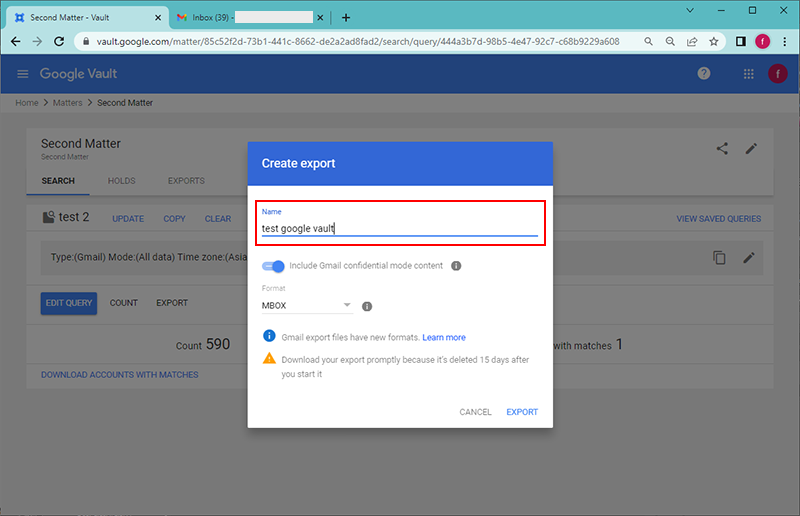
Task: Click DOWNLOAD ACCOUNTS WITH MATCHES
Action: tap(120, 375)
